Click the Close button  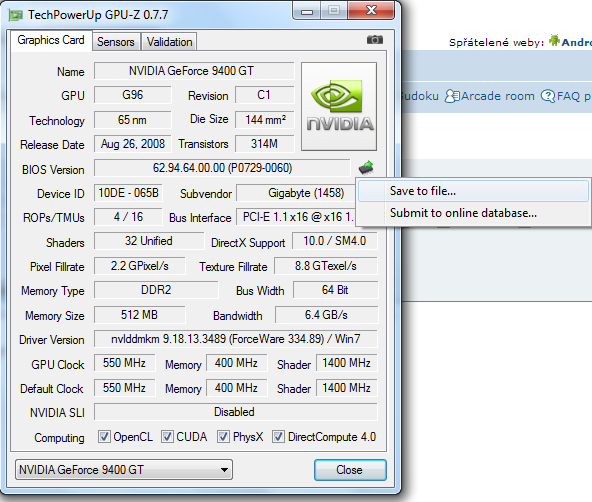click(350, 470)
